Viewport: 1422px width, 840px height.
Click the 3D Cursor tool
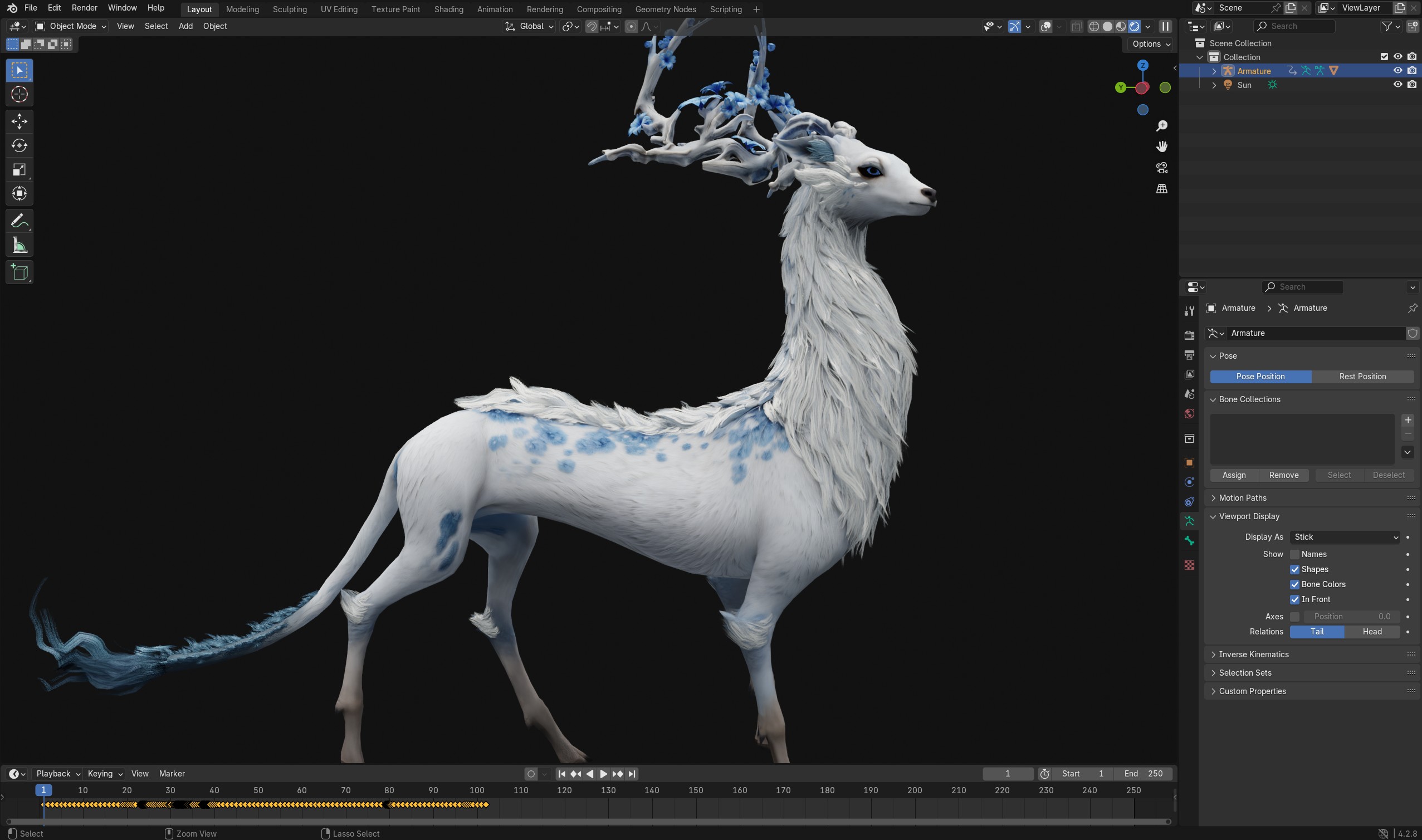[x=19, y=94]
